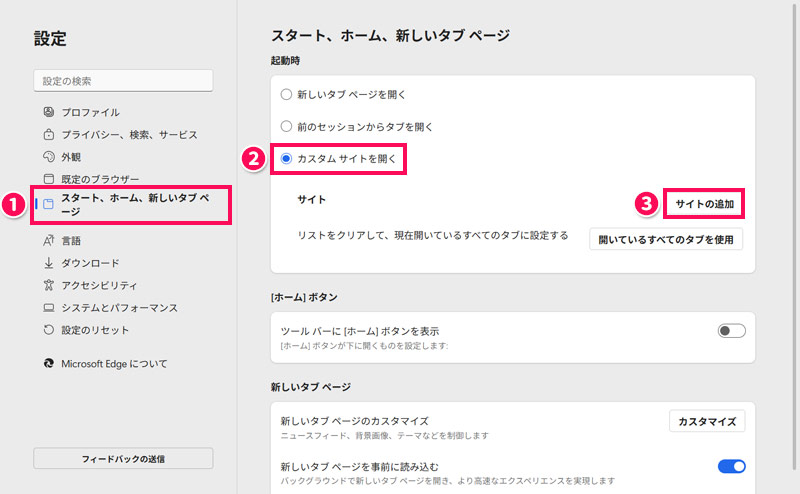The image size is (800, 494).
Task: Open the ダウンロード settings page
Action: [x=90, y=263]
